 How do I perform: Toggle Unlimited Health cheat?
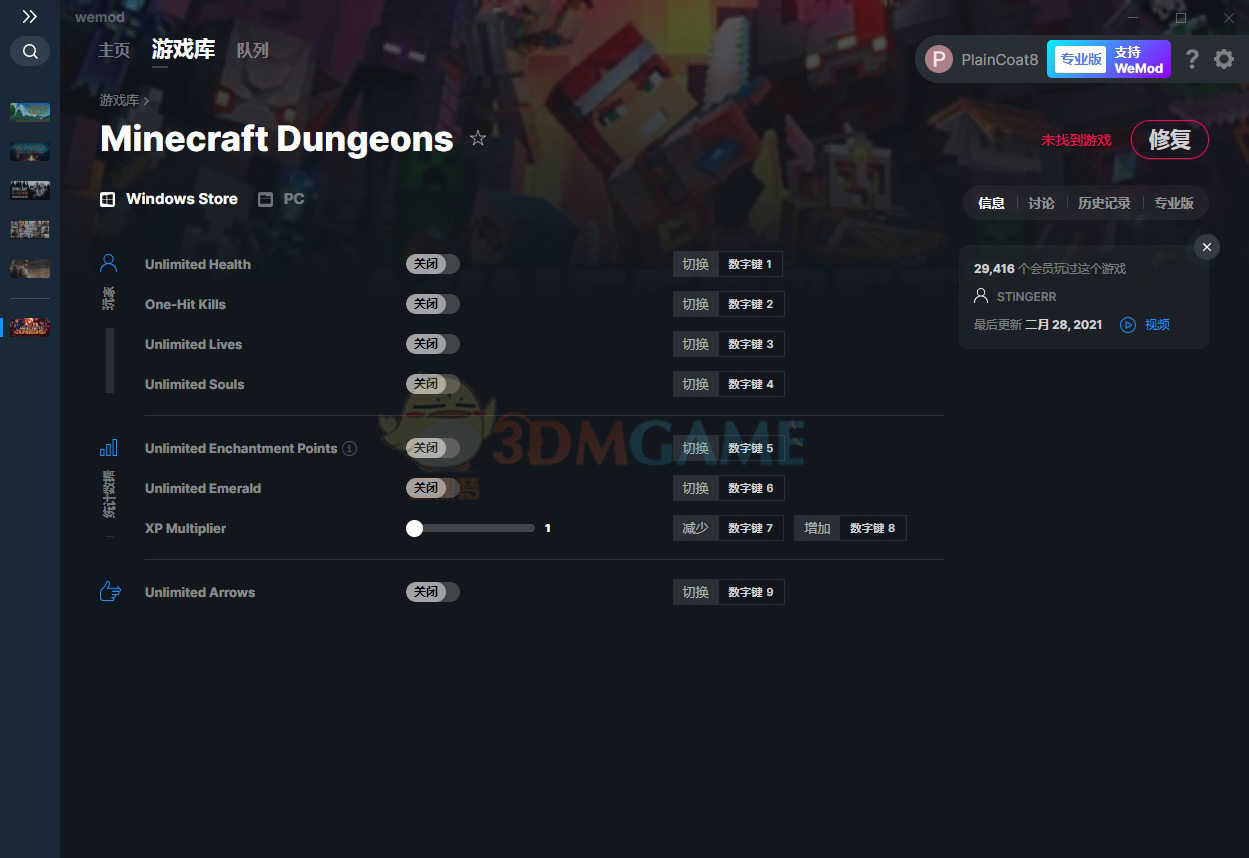pos(432,264)
